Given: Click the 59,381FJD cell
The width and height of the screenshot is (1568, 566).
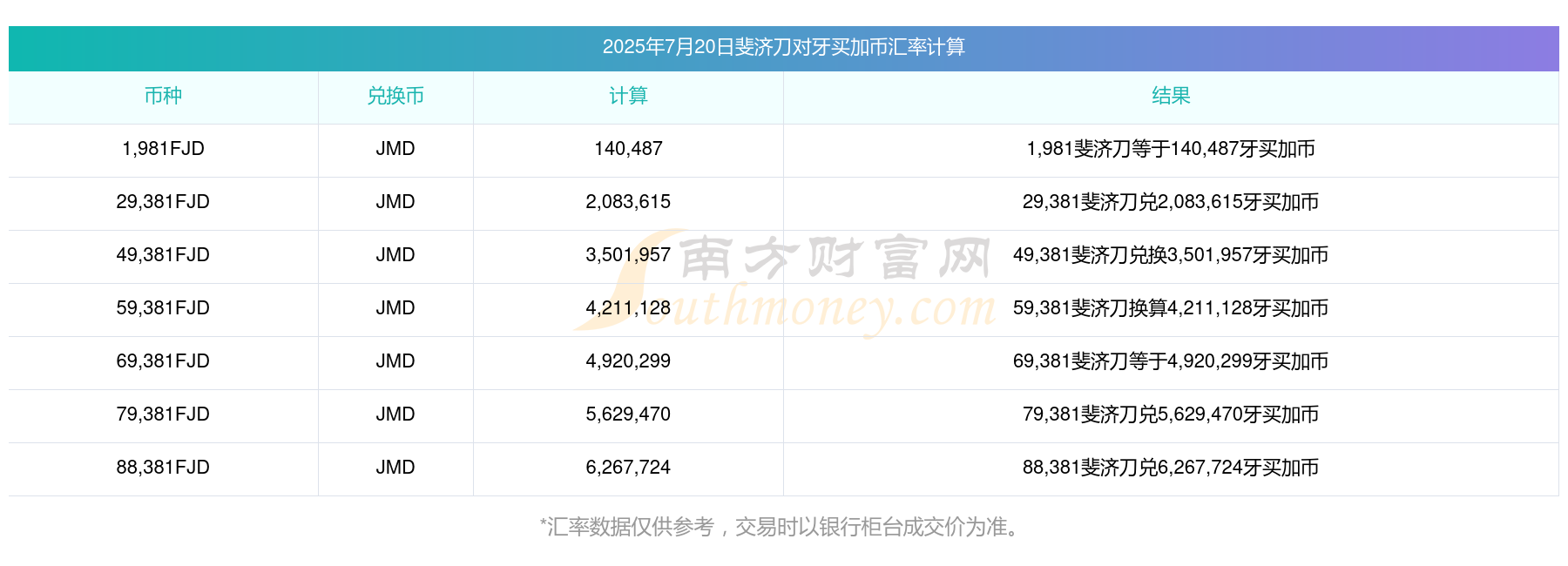Looking at the screenshot, I should (x=163, y=308).
